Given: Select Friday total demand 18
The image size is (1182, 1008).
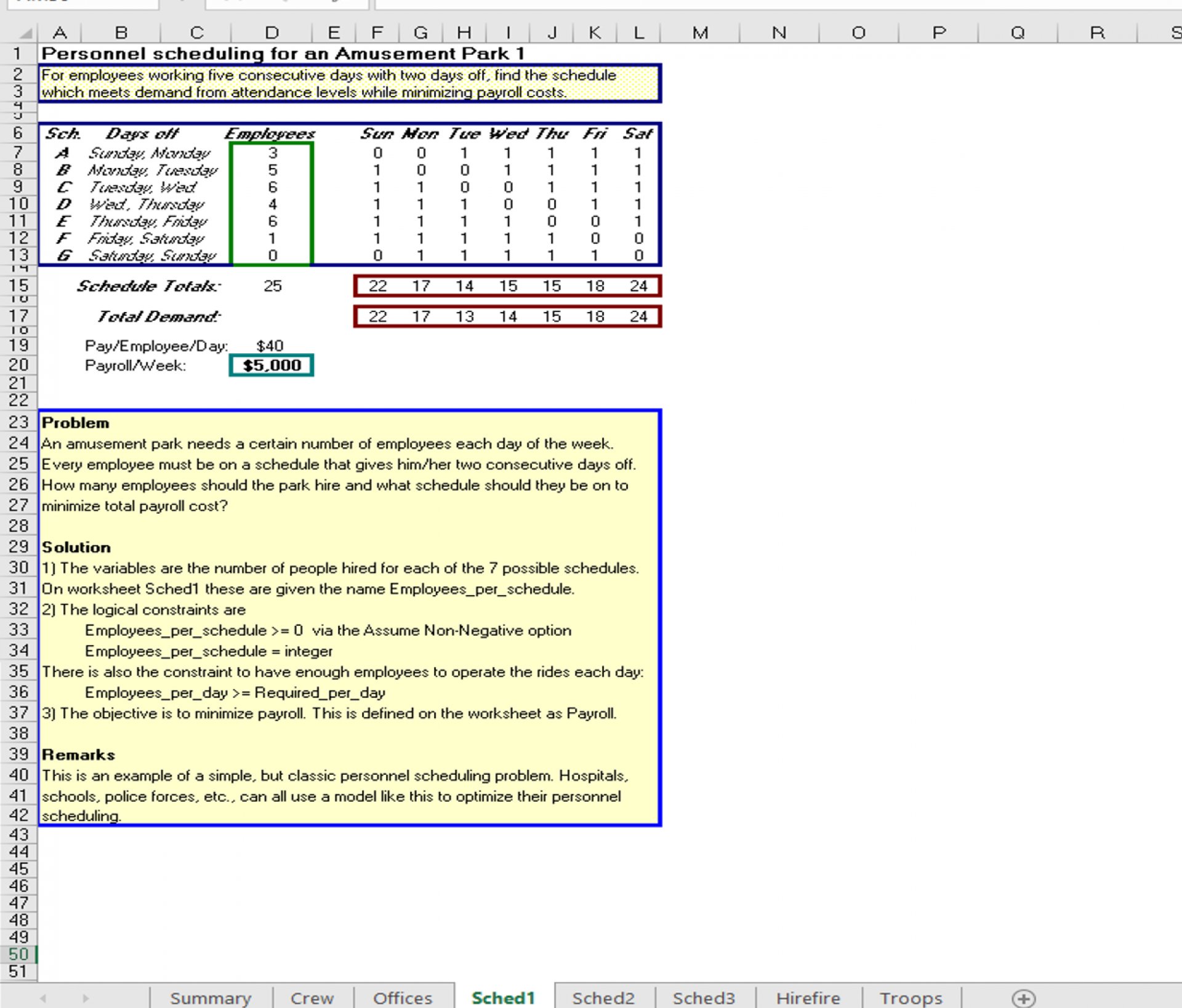Looking at the screenshot, I should tap(595, 316).
